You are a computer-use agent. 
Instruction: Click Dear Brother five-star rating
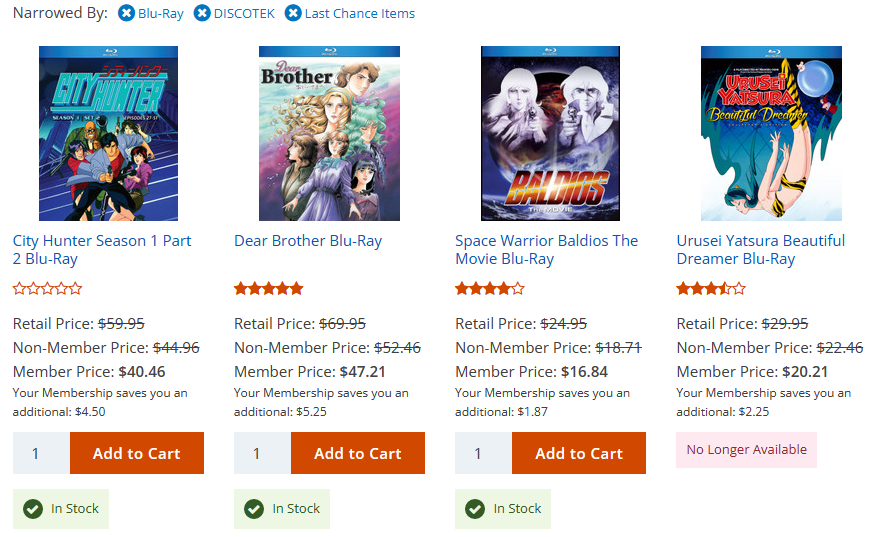[x=268, y=289]
